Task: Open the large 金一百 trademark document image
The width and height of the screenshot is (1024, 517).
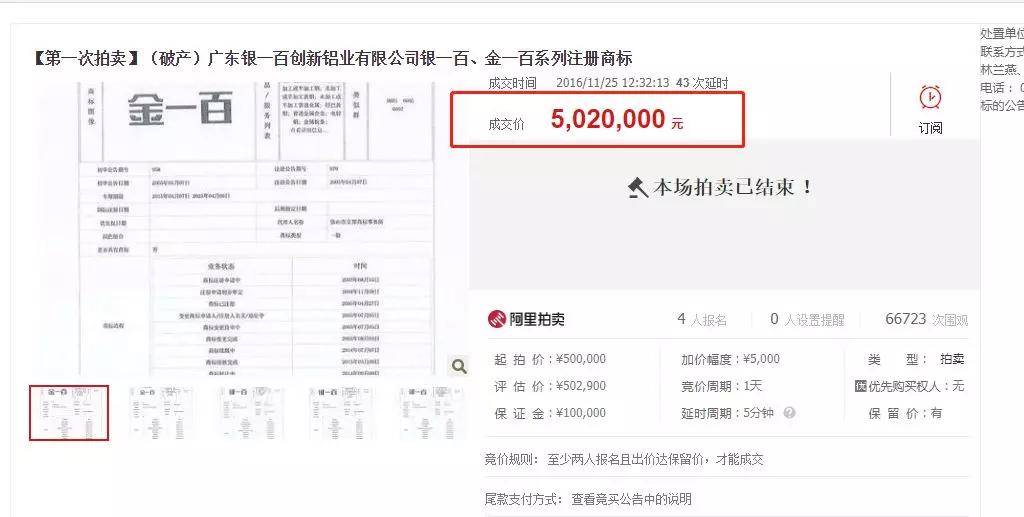Action: 257,228
